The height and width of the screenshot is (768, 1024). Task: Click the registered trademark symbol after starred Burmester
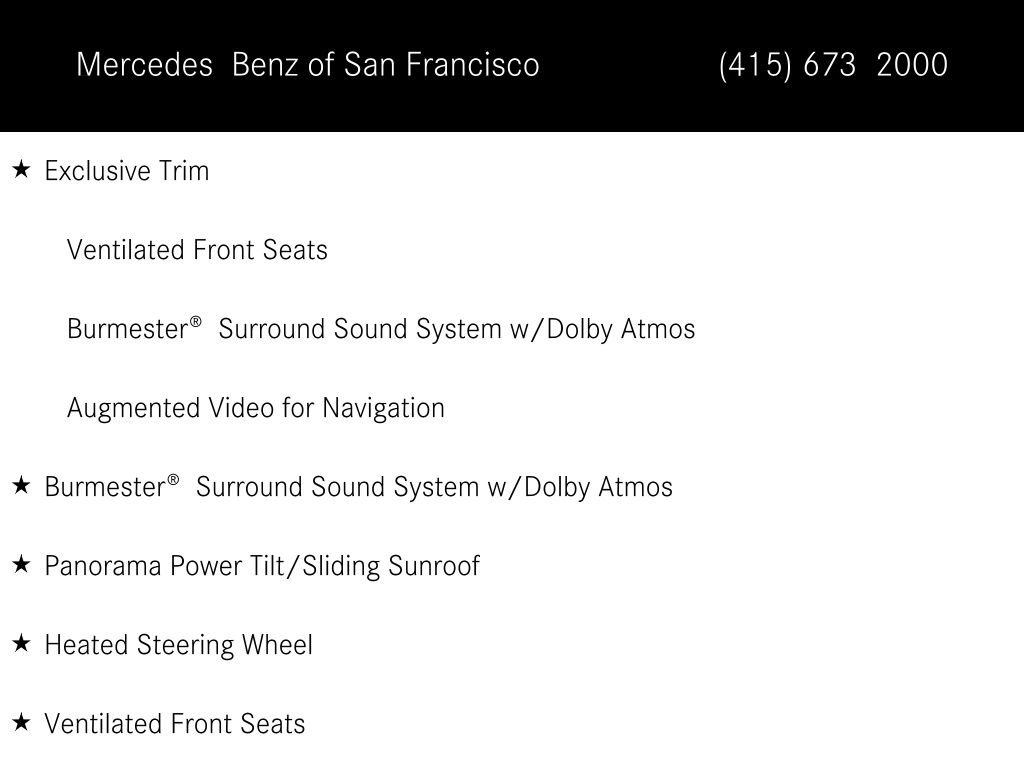point(173,480)
